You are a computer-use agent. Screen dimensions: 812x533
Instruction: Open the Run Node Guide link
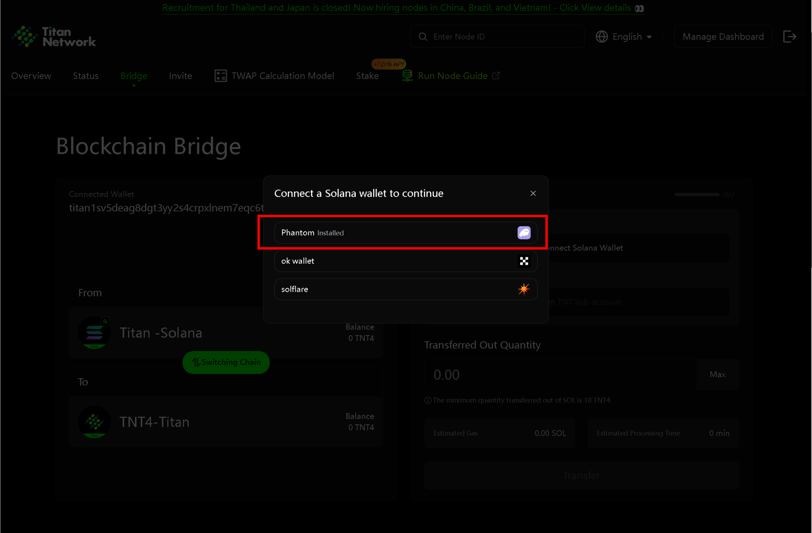point(451,76)
